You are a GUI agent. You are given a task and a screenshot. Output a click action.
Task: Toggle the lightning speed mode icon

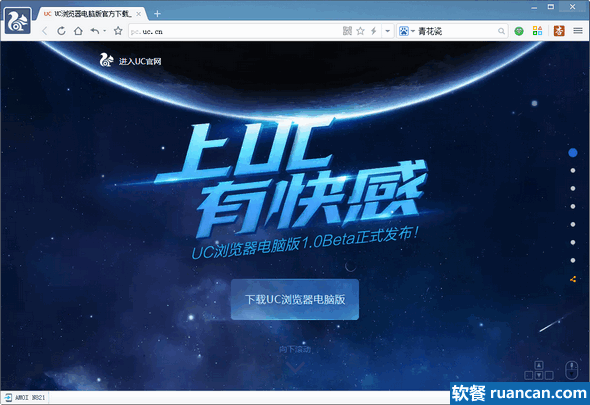tap(374, 31)
